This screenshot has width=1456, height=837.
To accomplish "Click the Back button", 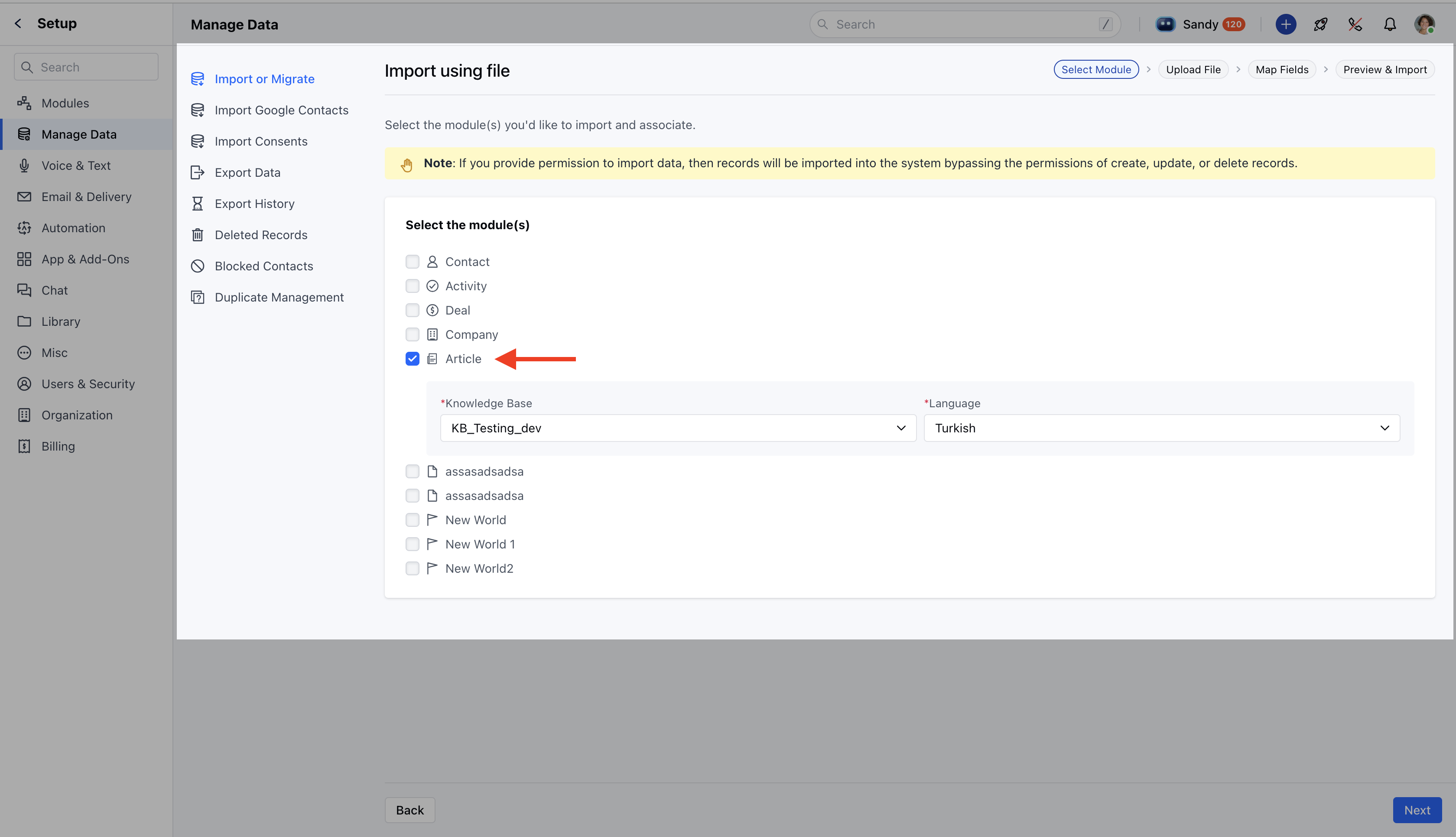I will [x=409, y=810].
